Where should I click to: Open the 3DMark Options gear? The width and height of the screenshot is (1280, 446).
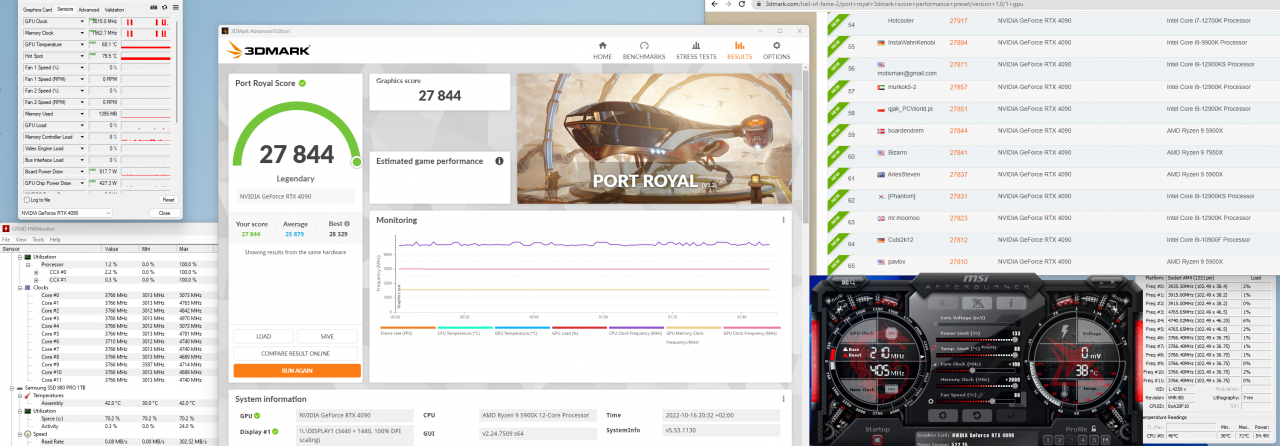click(x=776, y=50)
